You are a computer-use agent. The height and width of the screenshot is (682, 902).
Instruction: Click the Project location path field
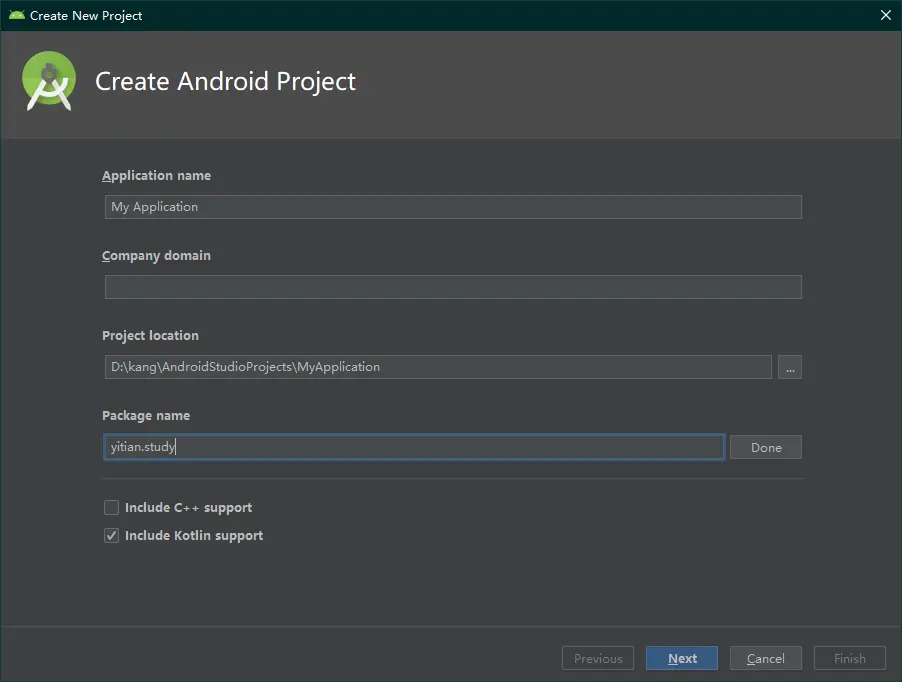[x=438, y=366]
